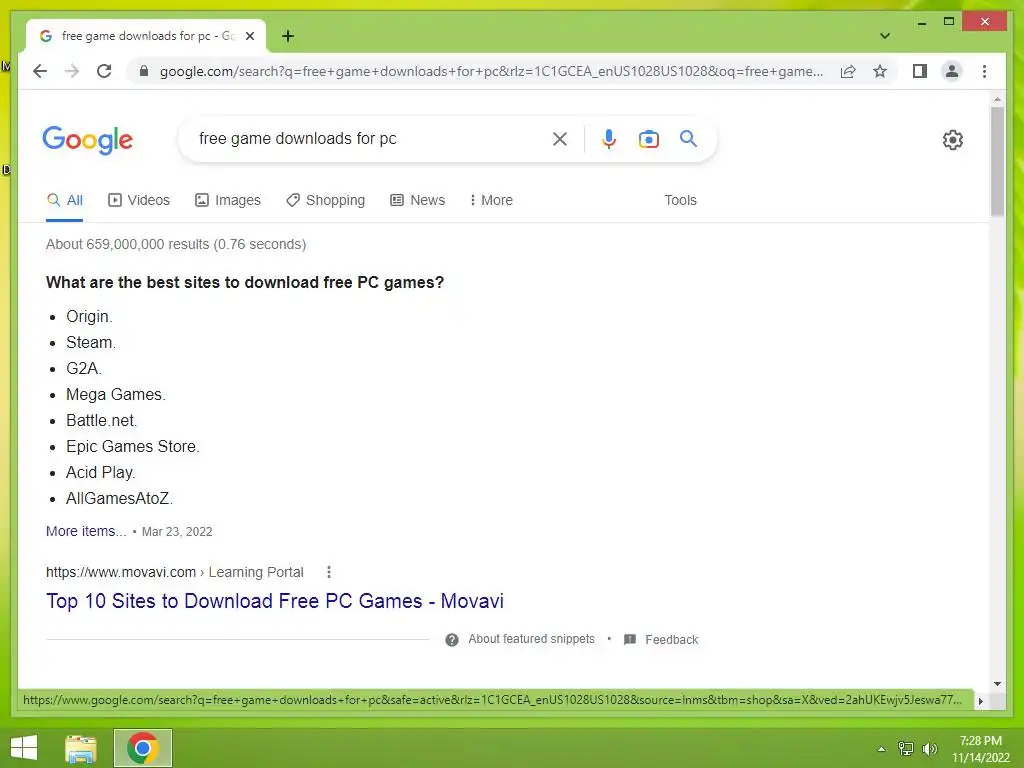This screenshot has height=768, width=1024.
Task: Search by image with camera icon
Action: coord(648,139)
